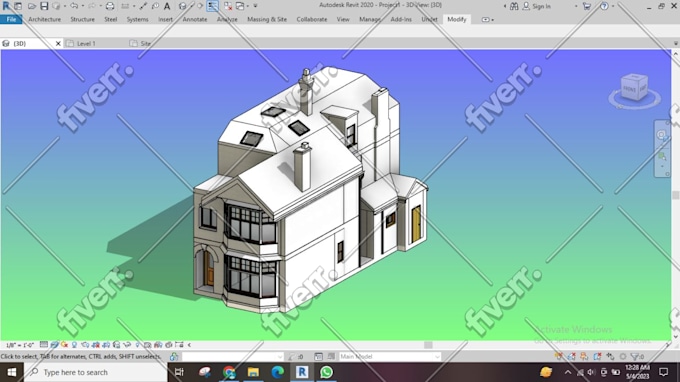This screenshot has width=680, height=382.
Task: Switch to the Architecture ribbon tab
Action: (x=45, y=20)
